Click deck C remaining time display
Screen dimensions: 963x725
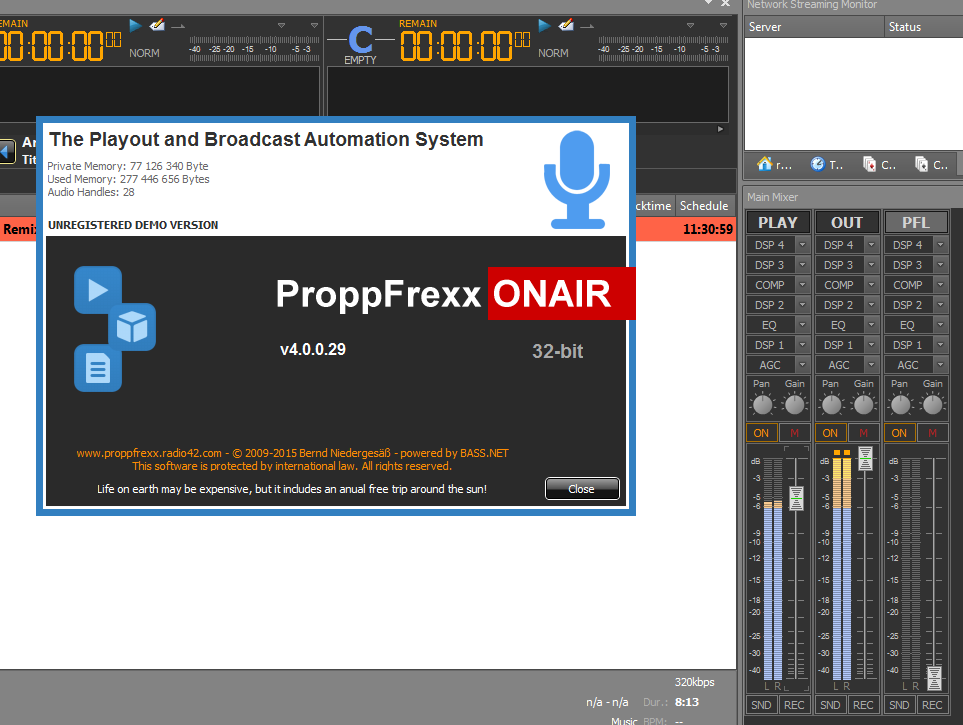click(x=466, y=46)
